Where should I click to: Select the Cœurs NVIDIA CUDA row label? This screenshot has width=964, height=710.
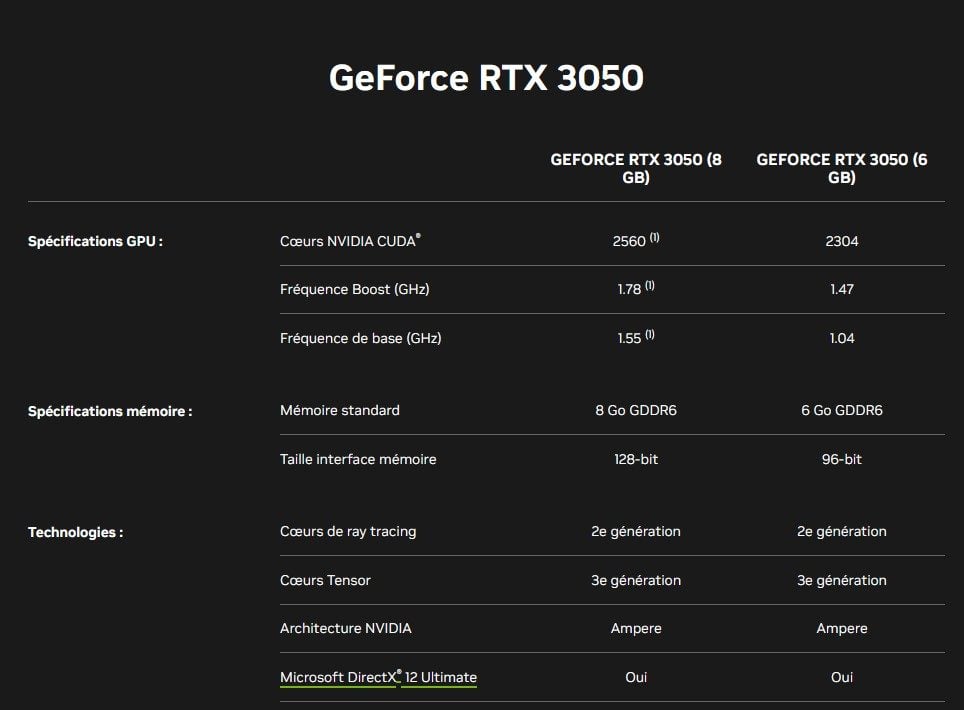point(350,241)
